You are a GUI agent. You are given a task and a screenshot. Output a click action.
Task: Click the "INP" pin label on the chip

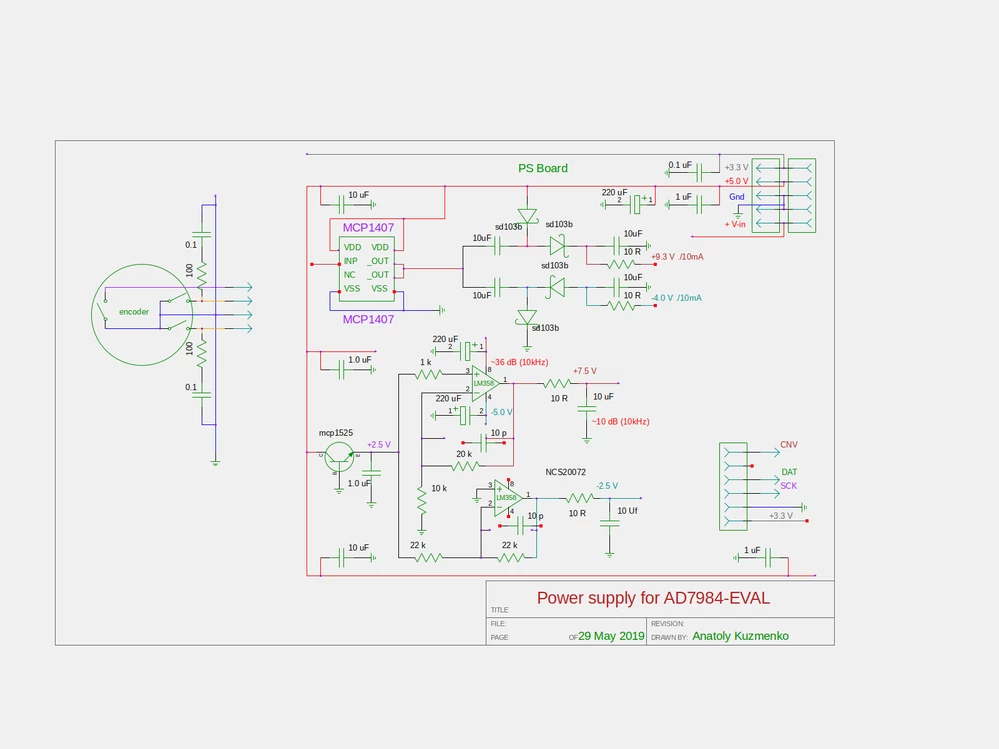point(350,261)
